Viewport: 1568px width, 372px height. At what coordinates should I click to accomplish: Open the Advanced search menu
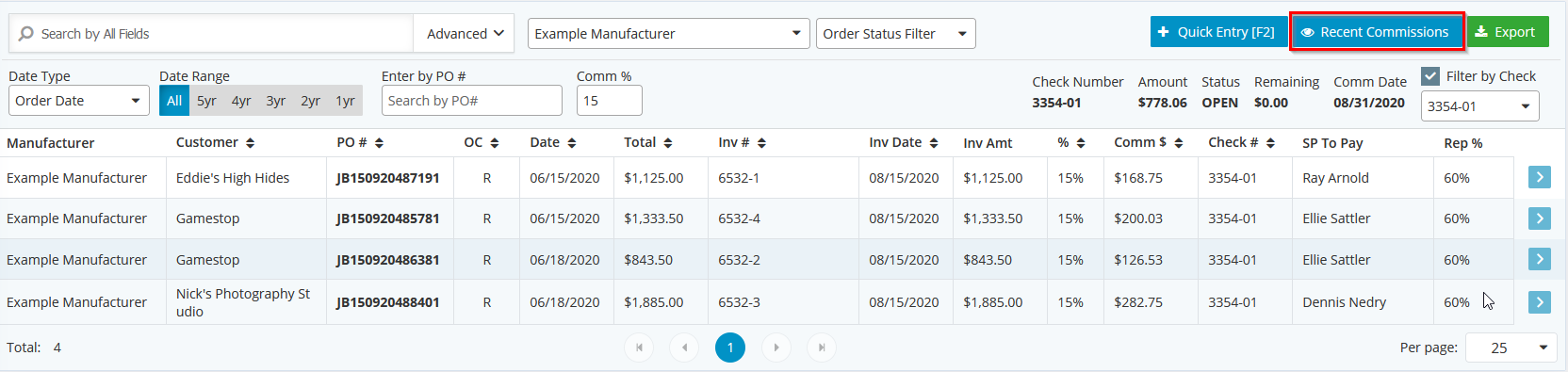click(x=465, y=34)
